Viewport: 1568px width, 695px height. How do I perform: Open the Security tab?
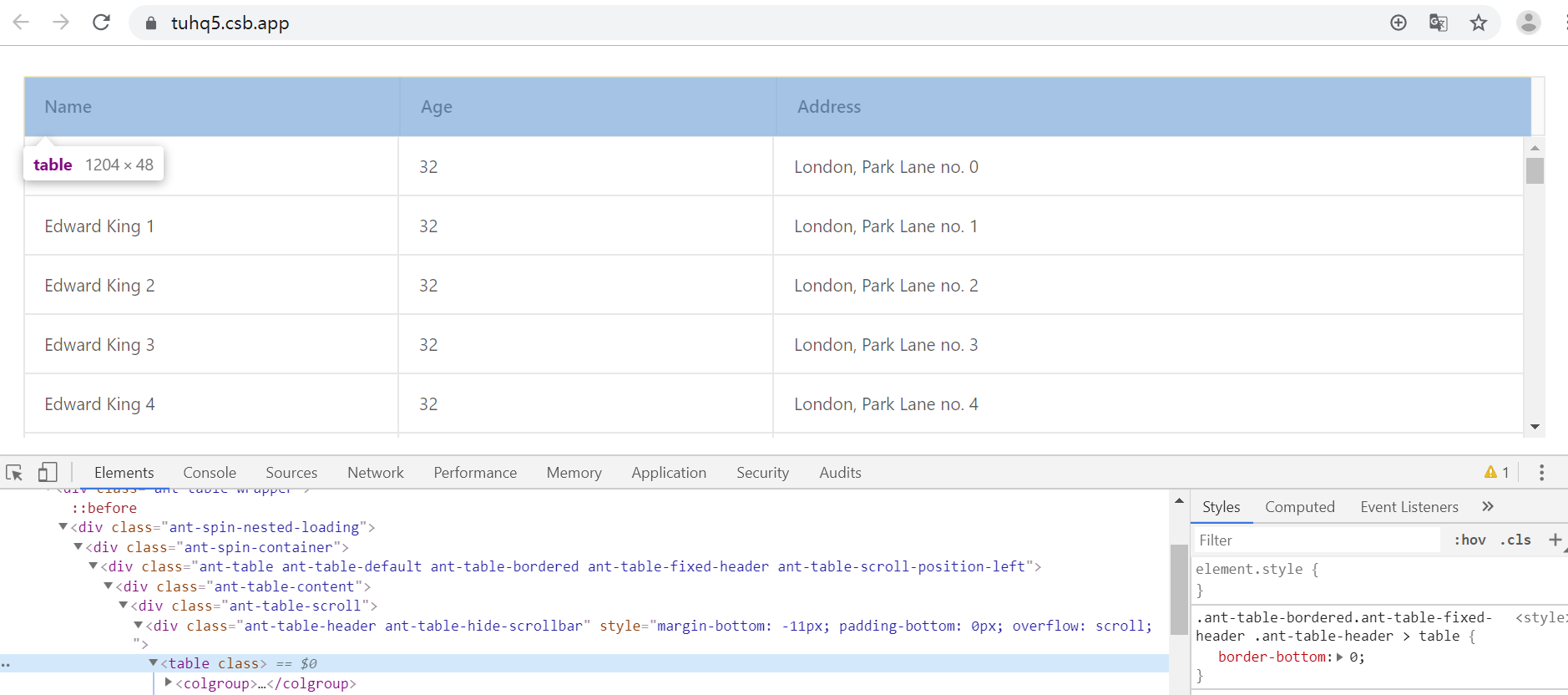762,473
